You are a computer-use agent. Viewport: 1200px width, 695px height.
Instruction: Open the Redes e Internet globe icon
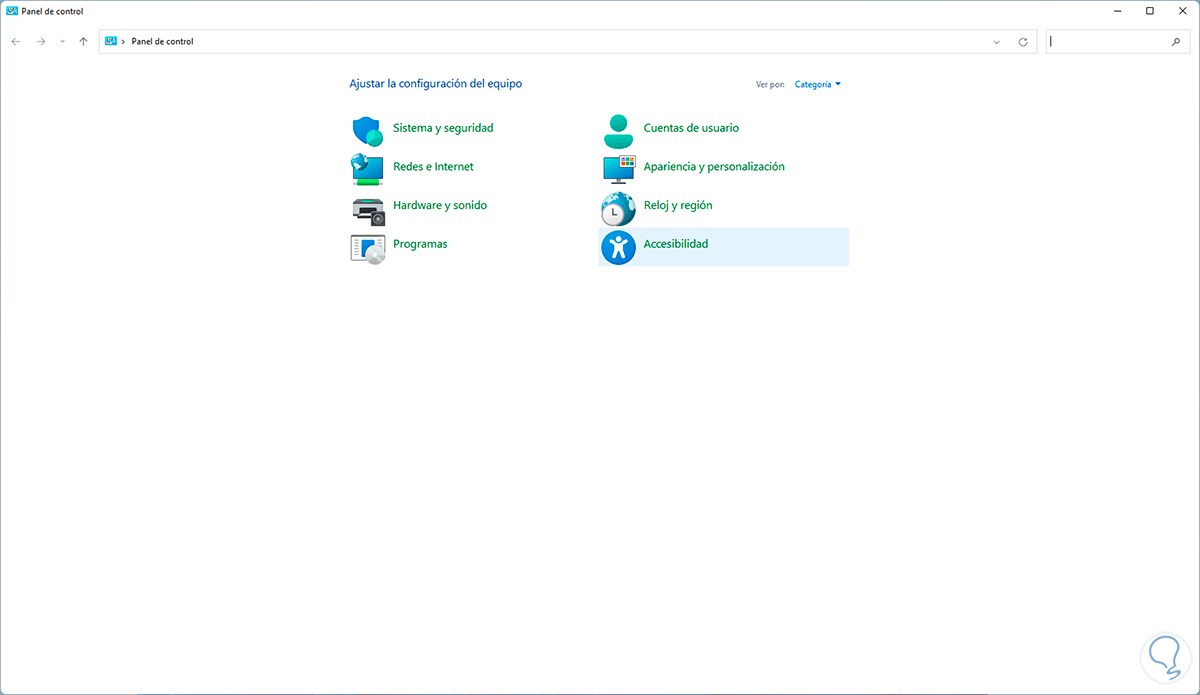pyautogui.click(x=368, y=168)
